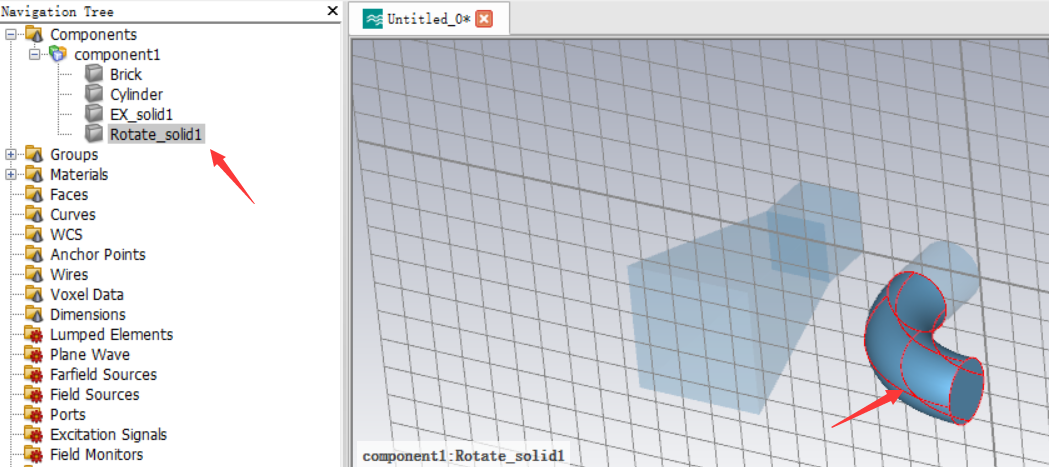Click the Excitation Signals folder icon
This screenshot has width=1049, height=467.
tap(34, 434)
